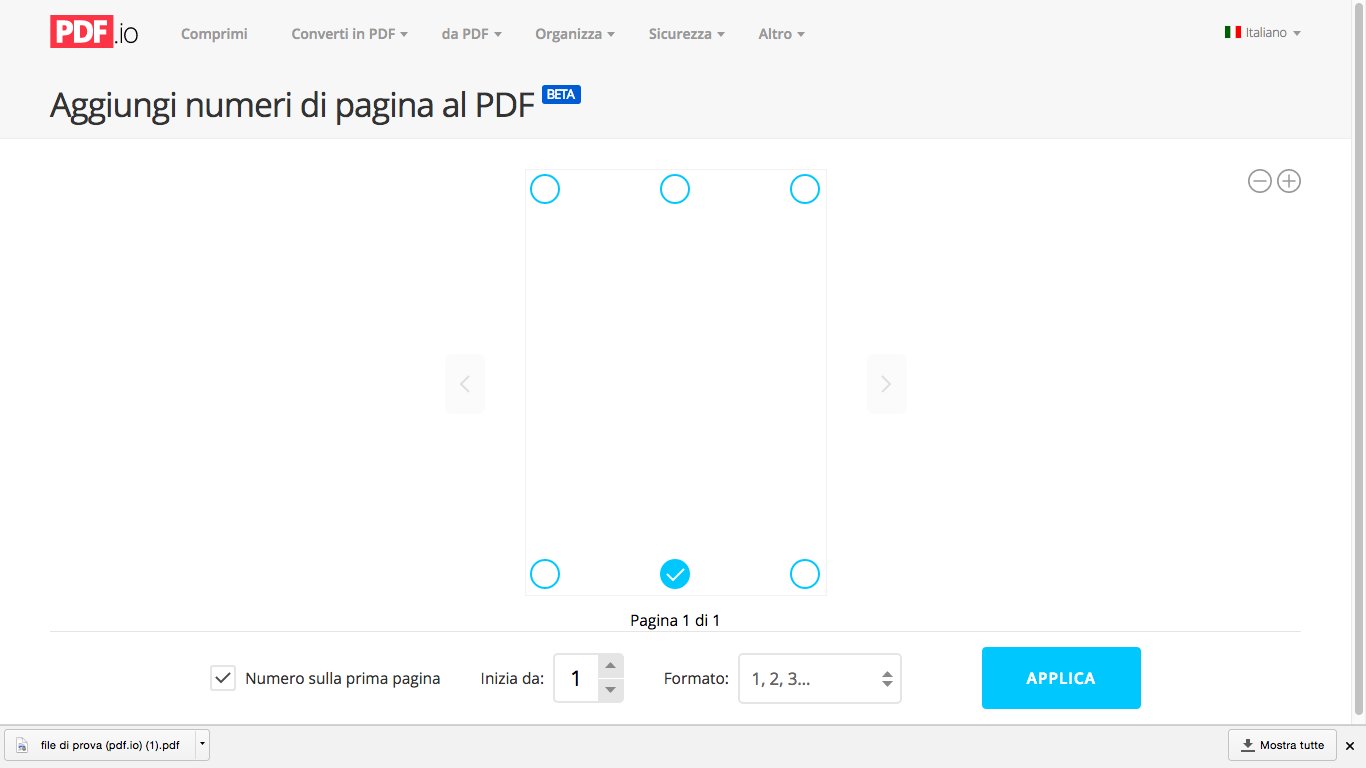
Task: Click the APPLICA button
Action: (1061, 678)
